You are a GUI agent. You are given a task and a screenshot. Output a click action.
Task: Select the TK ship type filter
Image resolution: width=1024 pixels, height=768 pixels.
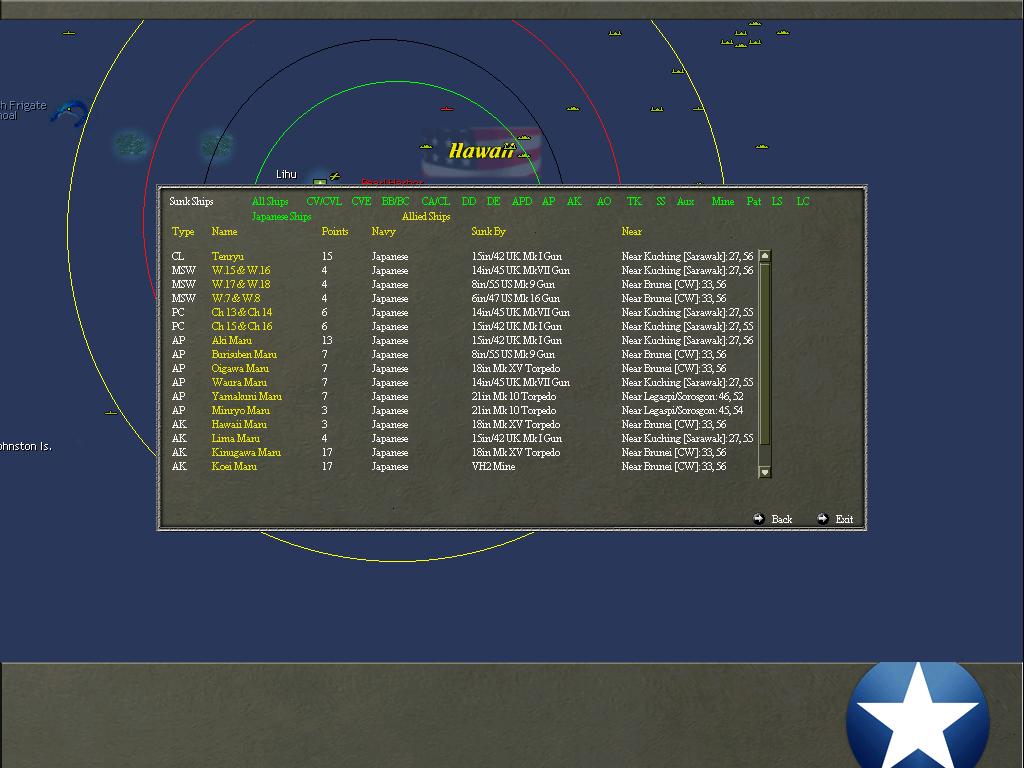coord(634,201)
